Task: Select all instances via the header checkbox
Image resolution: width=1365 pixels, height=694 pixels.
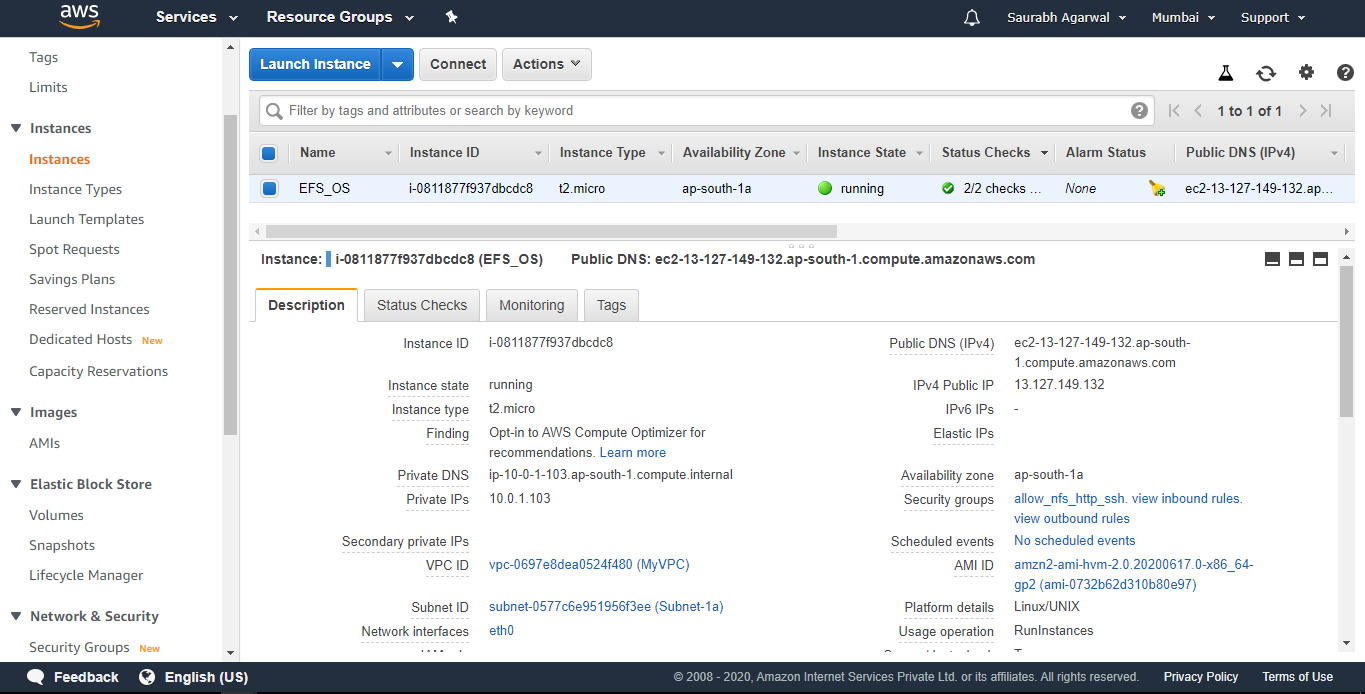Action: (268, 152)
